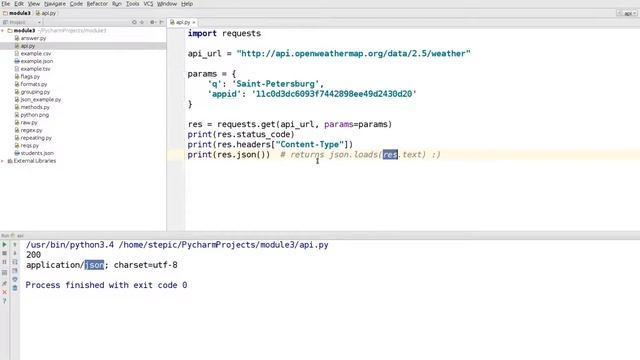Toggle soft-wrap in the Run console

[x=15, y=262]
